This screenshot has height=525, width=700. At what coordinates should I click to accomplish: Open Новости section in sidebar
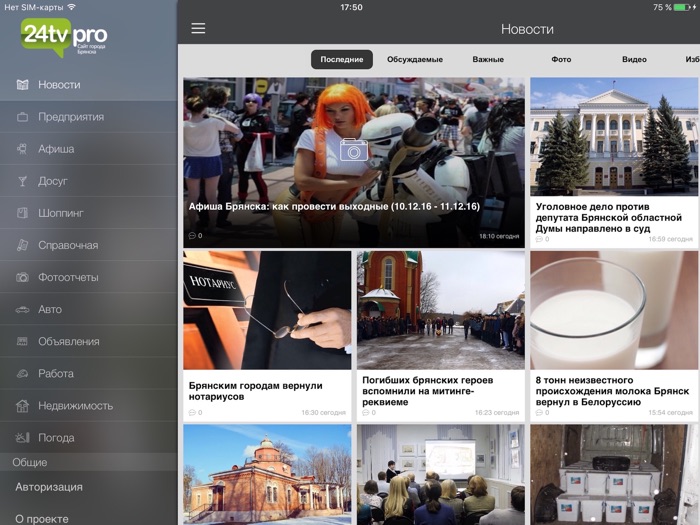click(x=89, y=84)
